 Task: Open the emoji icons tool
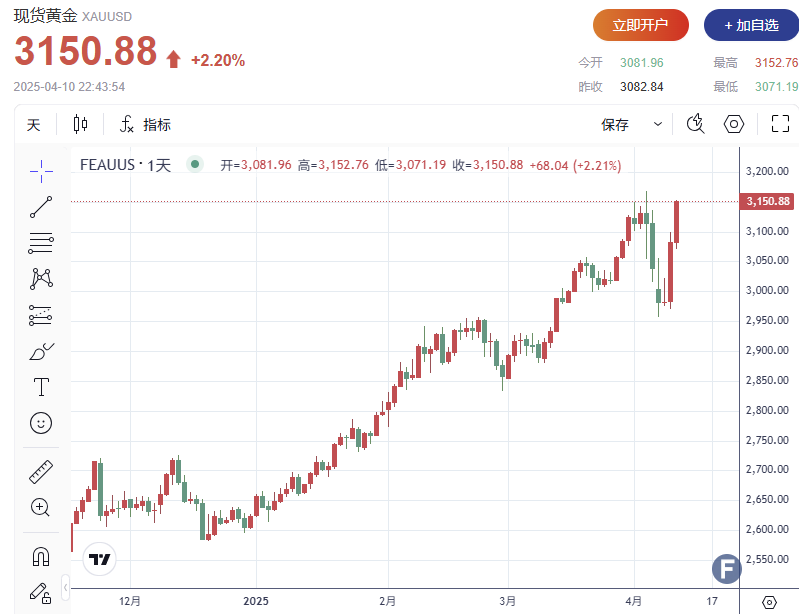41,423
